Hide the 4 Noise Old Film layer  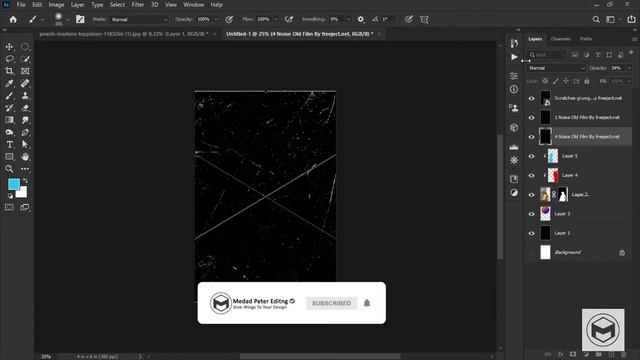pos(531,137)
